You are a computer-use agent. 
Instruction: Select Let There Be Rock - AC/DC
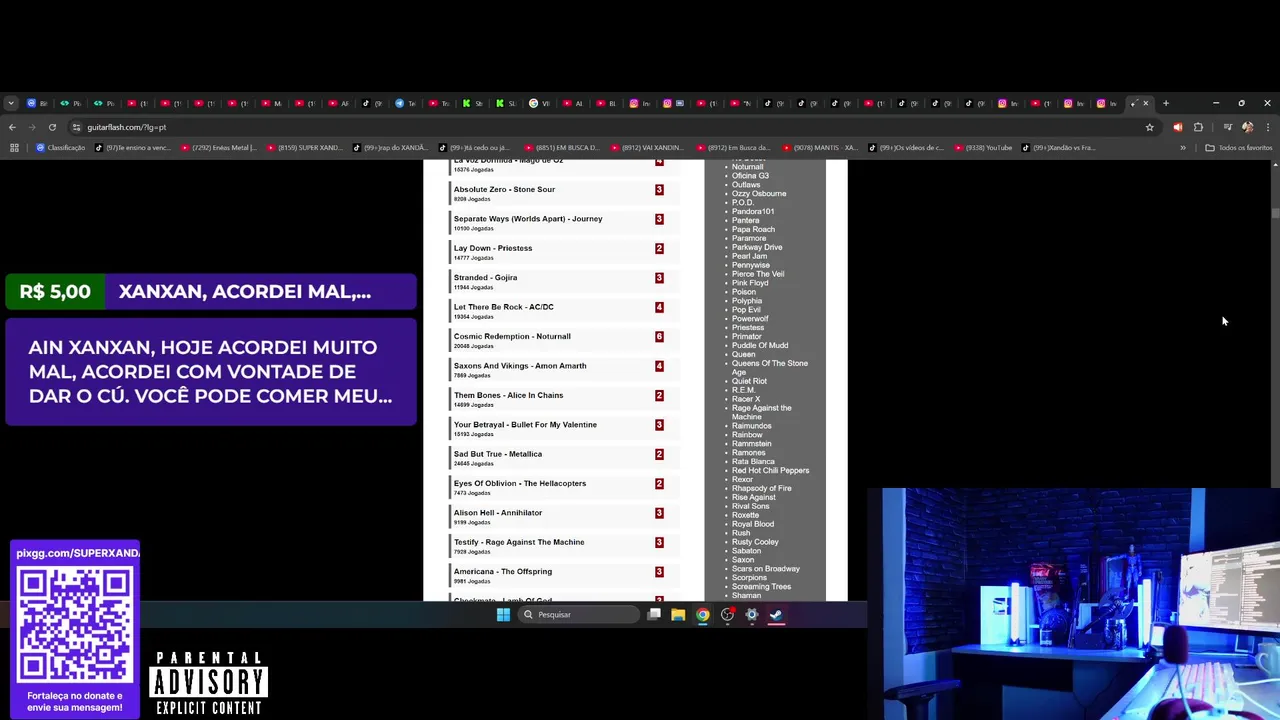tap(503, 307)
